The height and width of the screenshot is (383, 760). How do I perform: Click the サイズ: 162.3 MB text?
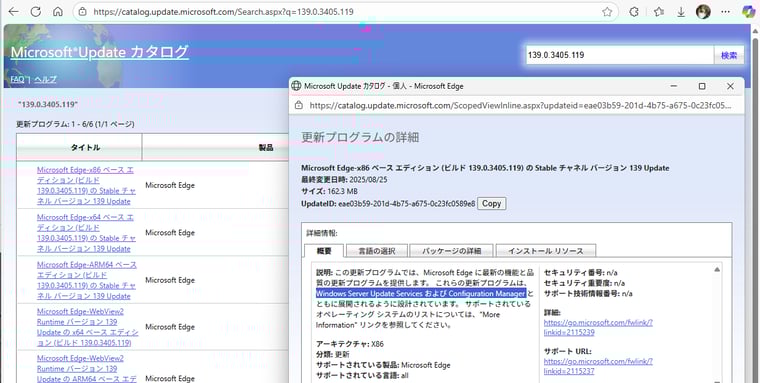[x=330, y=191]
